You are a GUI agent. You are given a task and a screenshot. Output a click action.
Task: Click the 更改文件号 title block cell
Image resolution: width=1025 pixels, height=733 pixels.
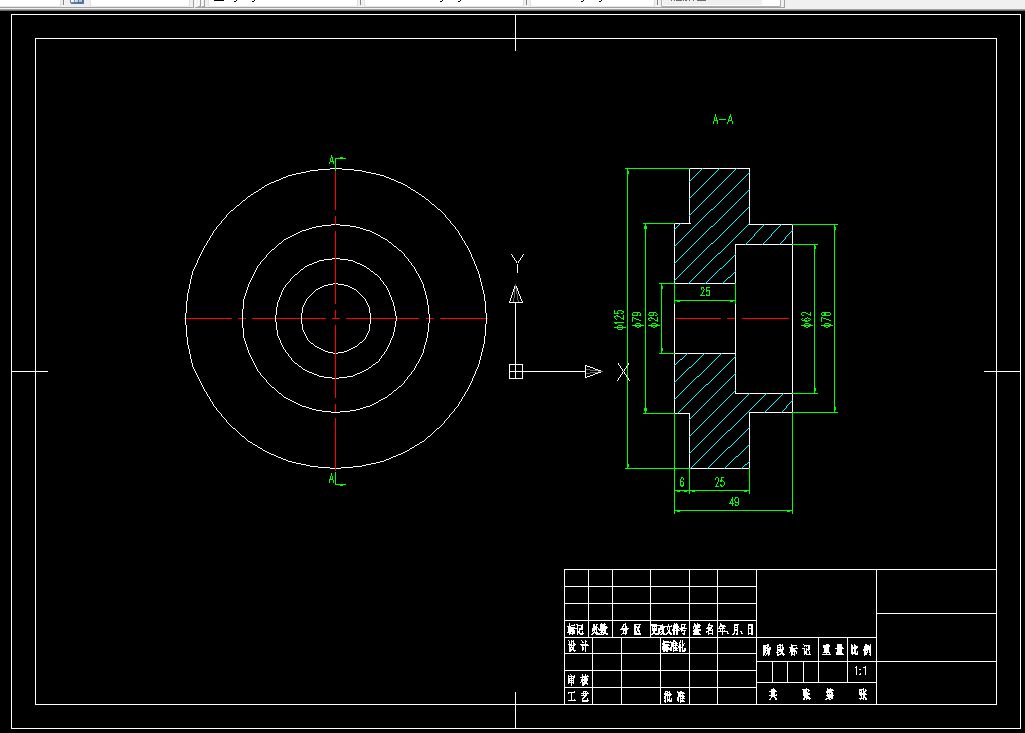tap(669, 629)
